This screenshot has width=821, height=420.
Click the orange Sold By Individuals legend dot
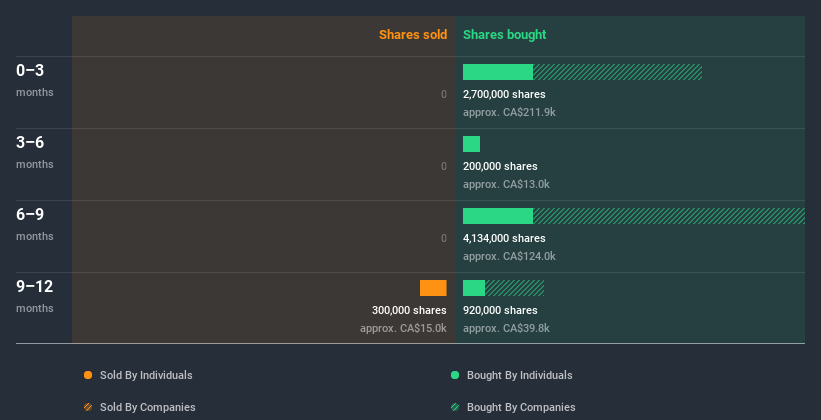pyautogui.click(x=88, y=375)
